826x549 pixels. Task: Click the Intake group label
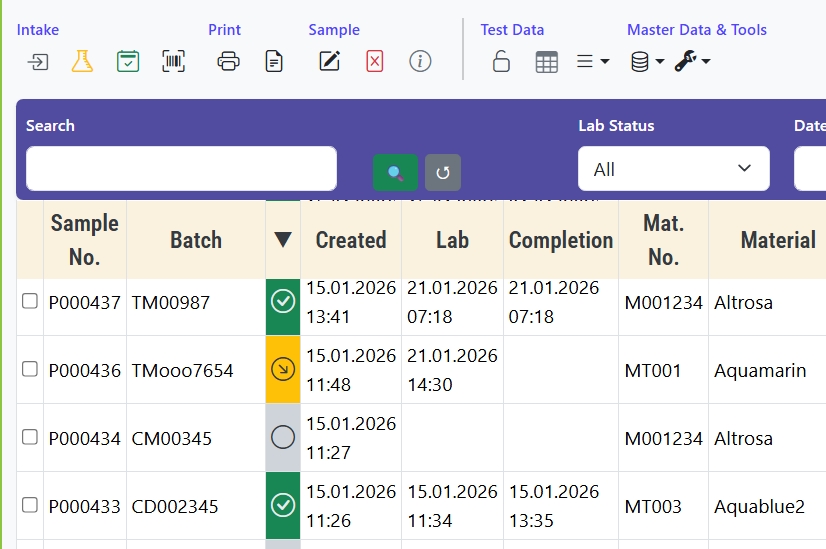pyautogui.click(x=37, y=30)
